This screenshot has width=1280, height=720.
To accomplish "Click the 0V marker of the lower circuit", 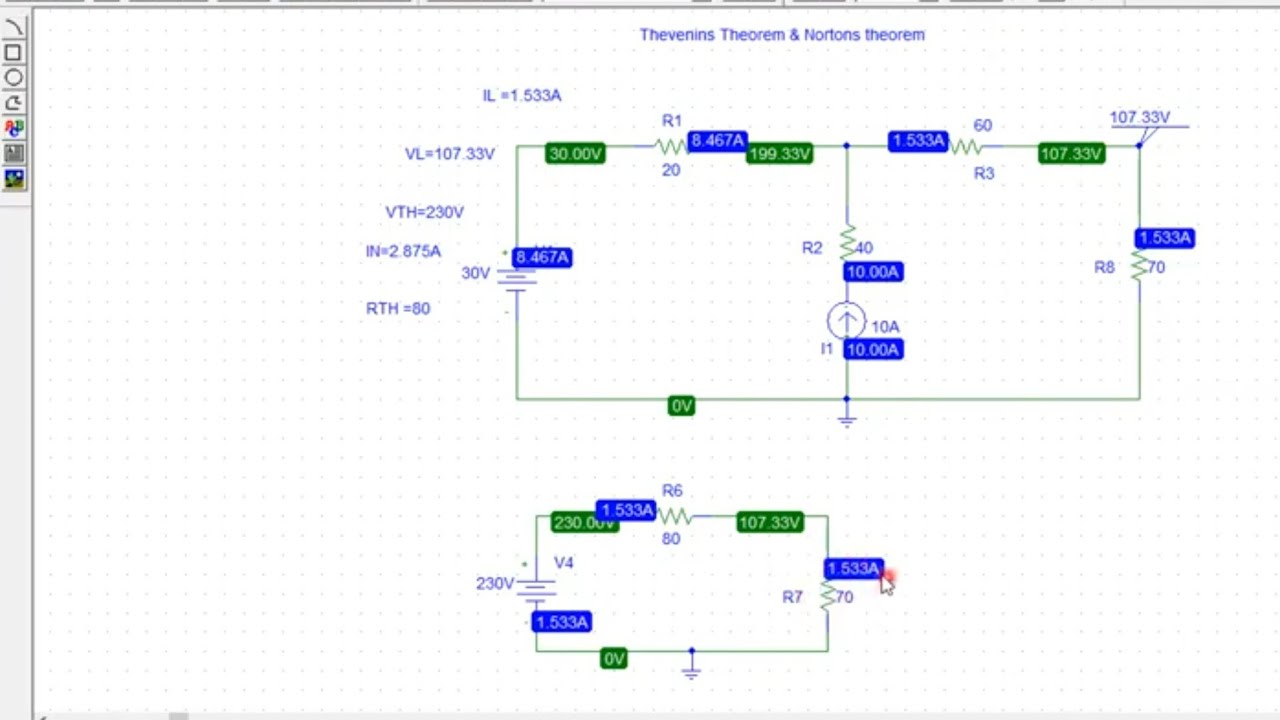I will [614, 658].
